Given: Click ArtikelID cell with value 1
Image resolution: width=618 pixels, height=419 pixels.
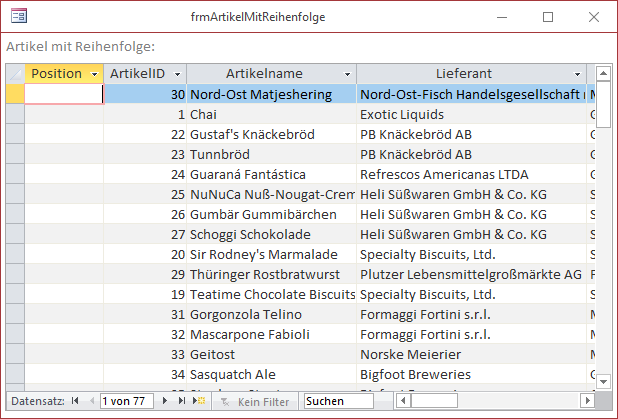Looking at the screenshot, I should tap(145, 114).
